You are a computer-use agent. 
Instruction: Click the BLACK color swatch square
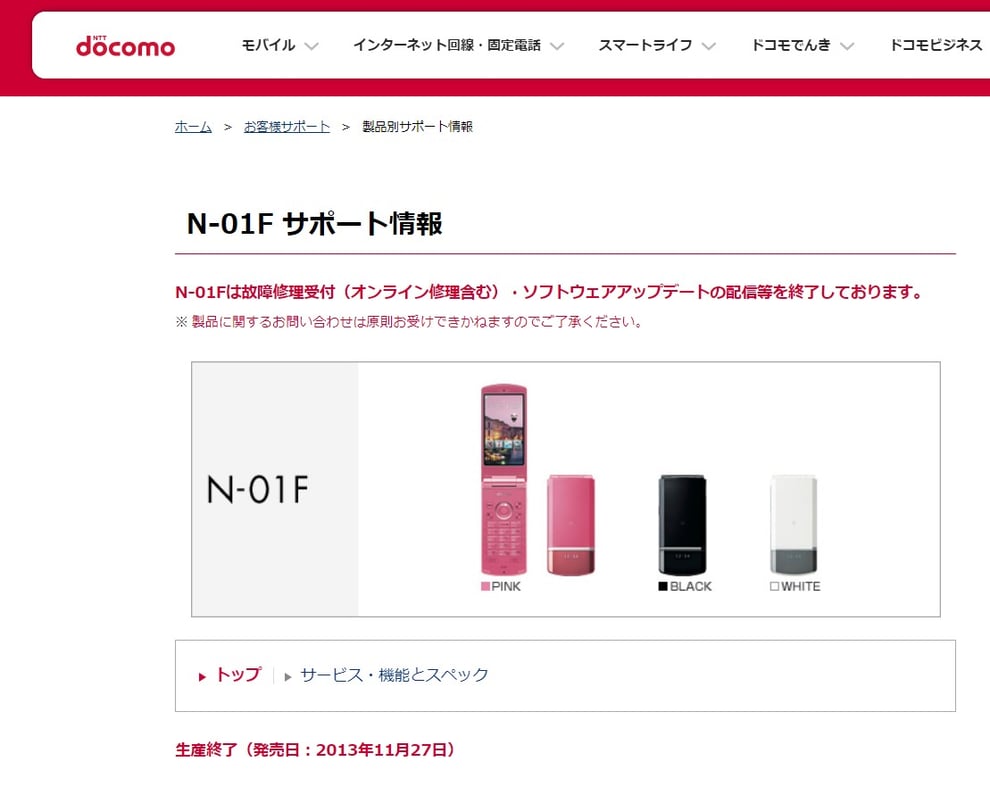(x=662, y=587)
